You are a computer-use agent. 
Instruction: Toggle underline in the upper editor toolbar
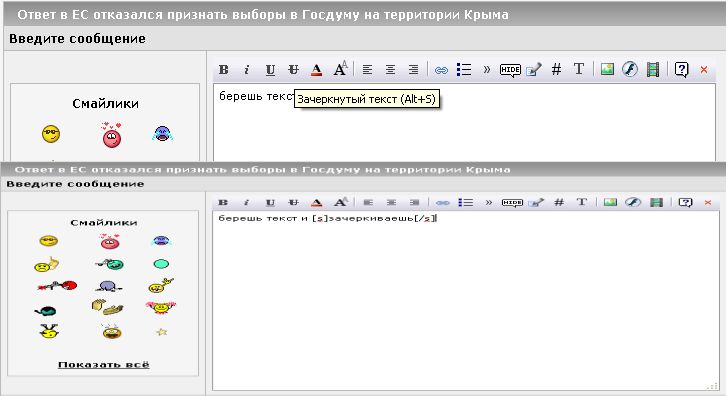(x=270, y=69)
